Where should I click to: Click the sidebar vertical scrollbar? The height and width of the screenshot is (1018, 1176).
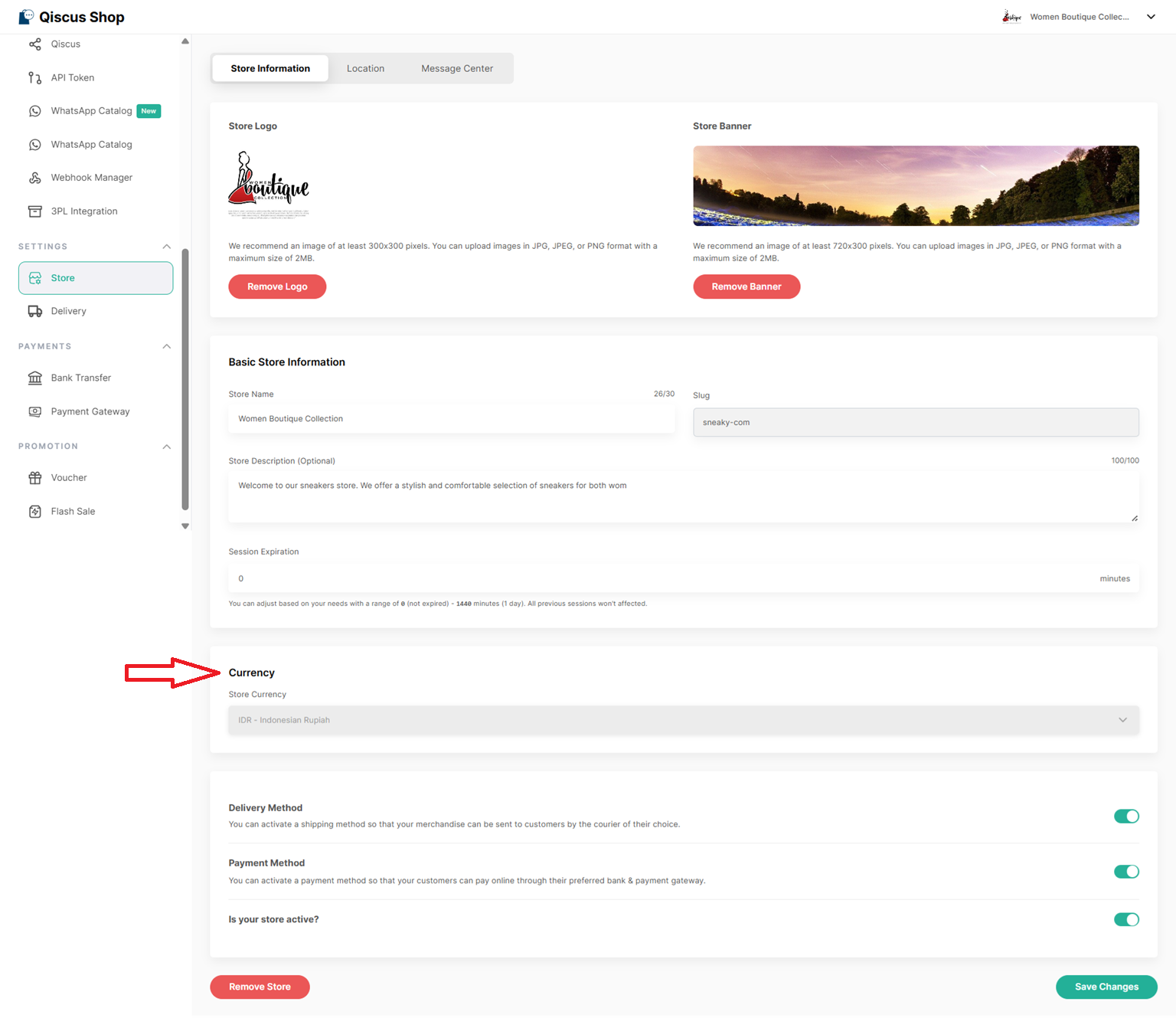tap(185, 379)
